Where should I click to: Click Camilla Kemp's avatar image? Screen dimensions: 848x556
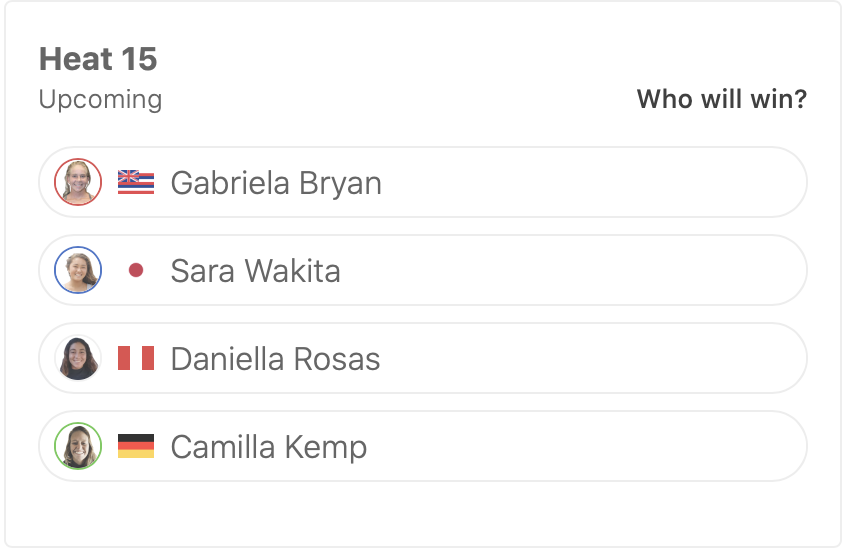tap(78, 446)
